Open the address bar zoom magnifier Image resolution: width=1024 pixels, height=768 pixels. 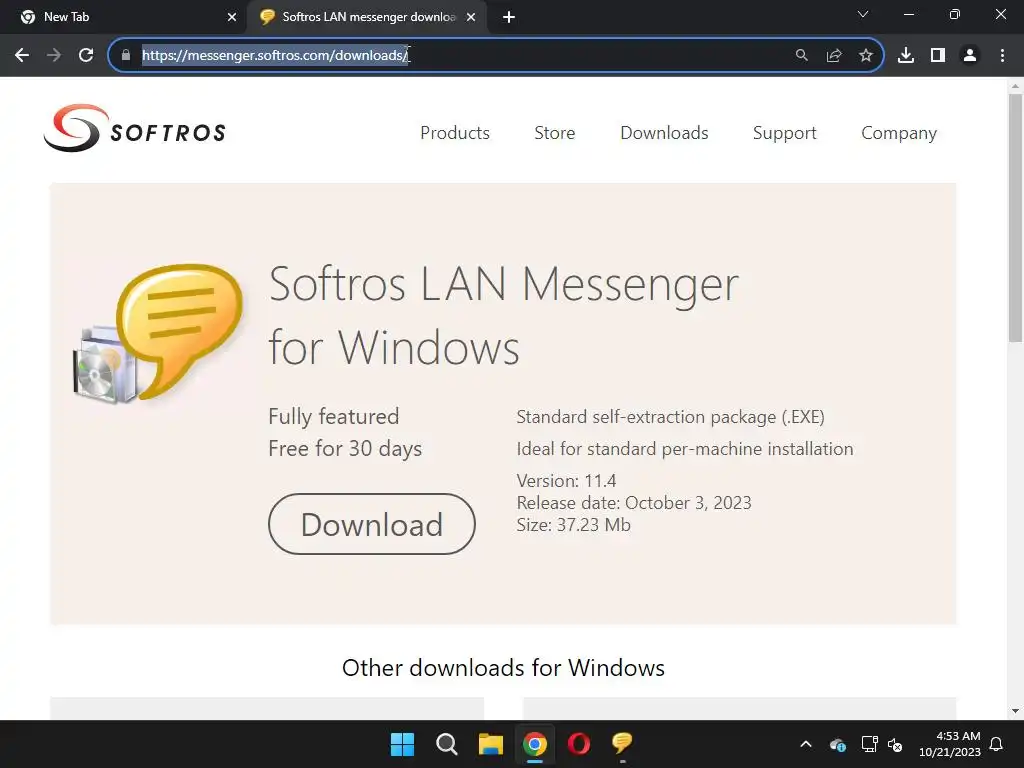point(801,56)
